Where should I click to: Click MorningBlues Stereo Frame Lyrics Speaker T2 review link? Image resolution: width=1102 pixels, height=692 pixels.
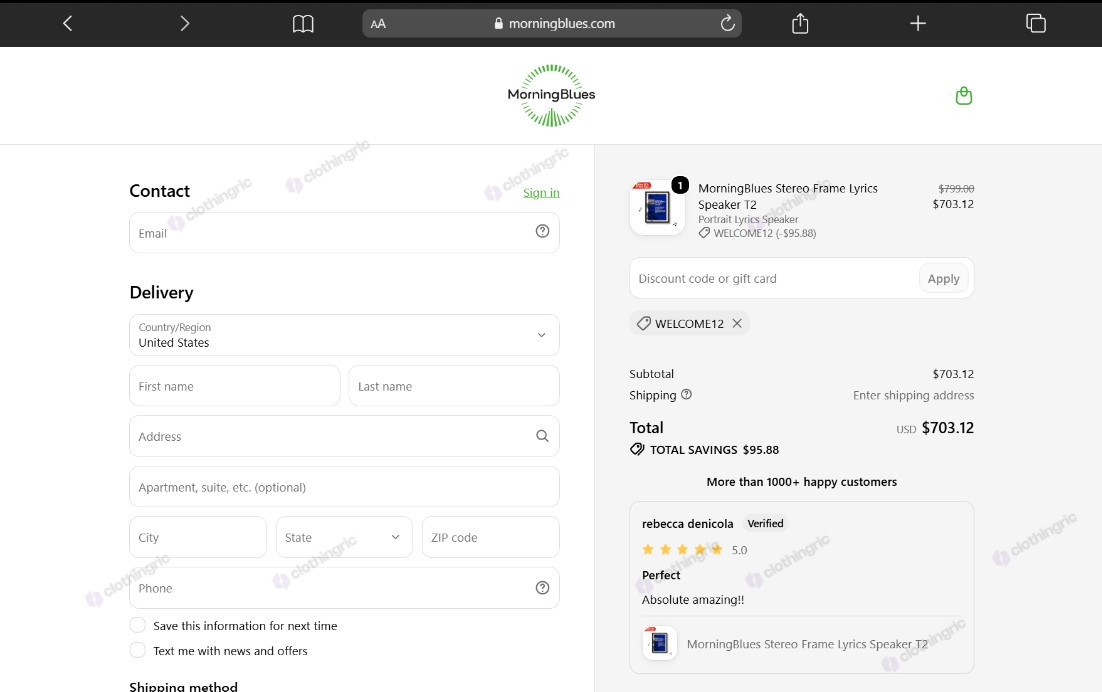click(807, 644)
